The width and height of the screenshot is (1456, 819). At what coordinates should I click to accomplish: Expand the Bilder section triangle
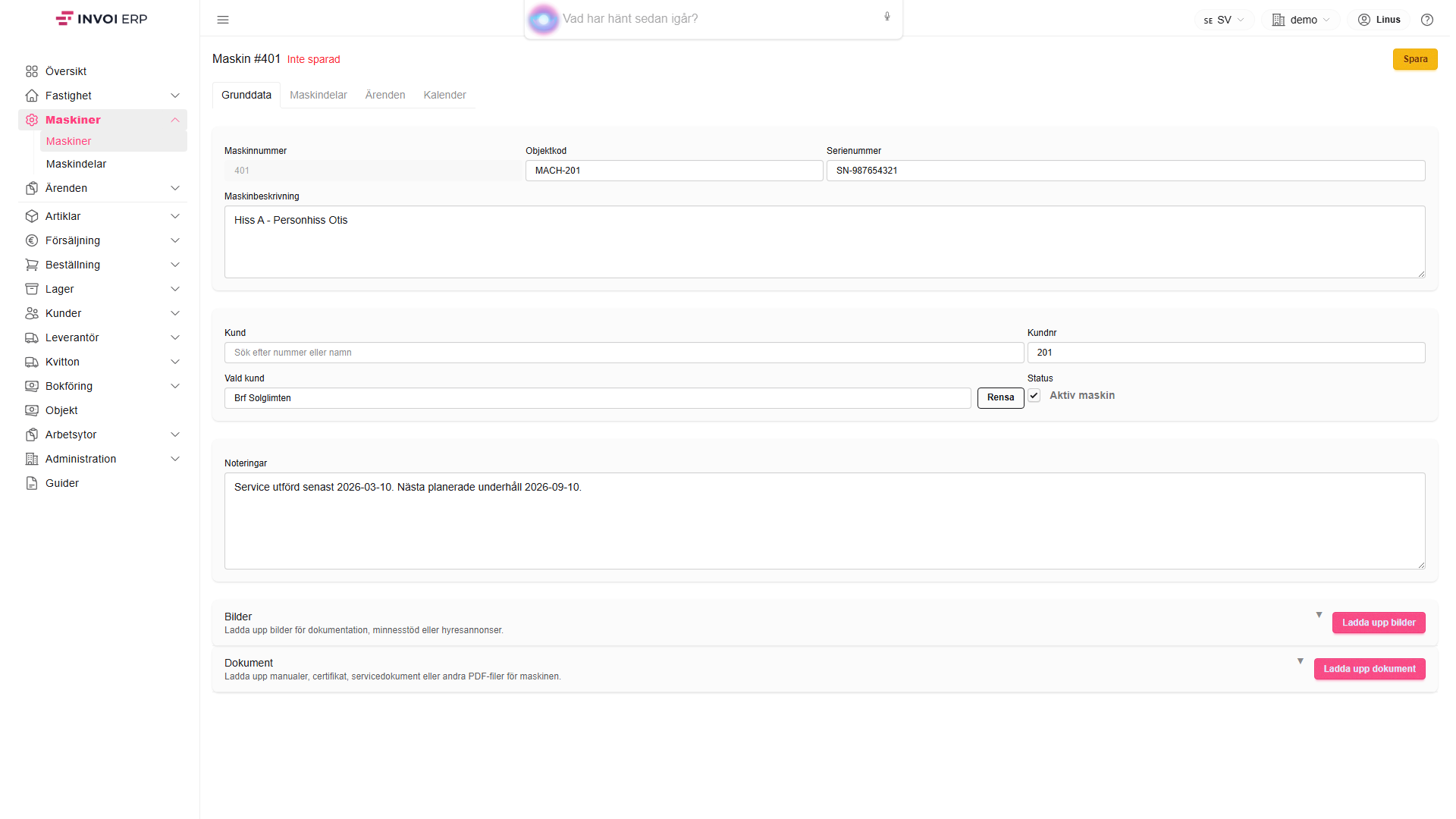click(x=1319, y=615)
